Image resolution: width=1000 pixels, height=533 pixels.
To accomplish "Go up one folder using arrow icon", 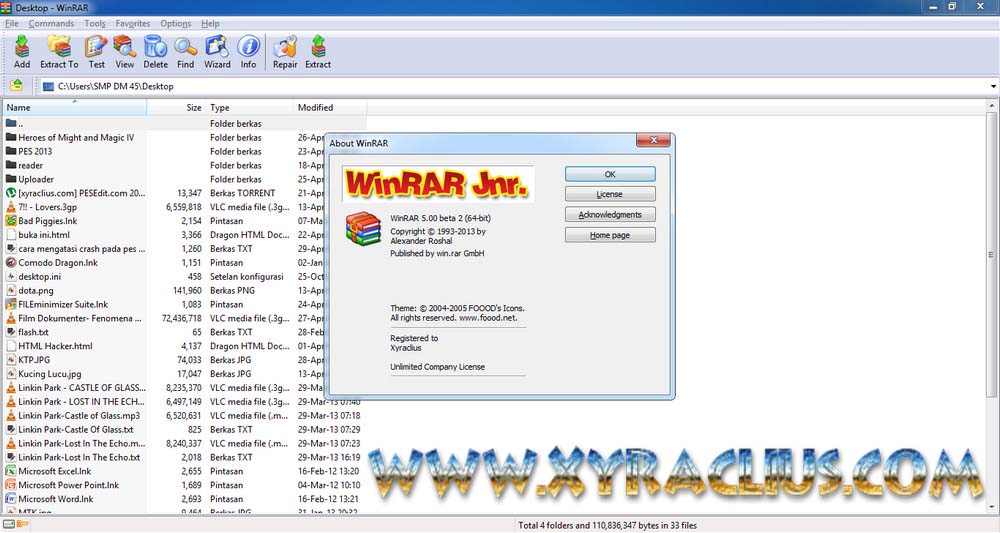I will (17, 85).
